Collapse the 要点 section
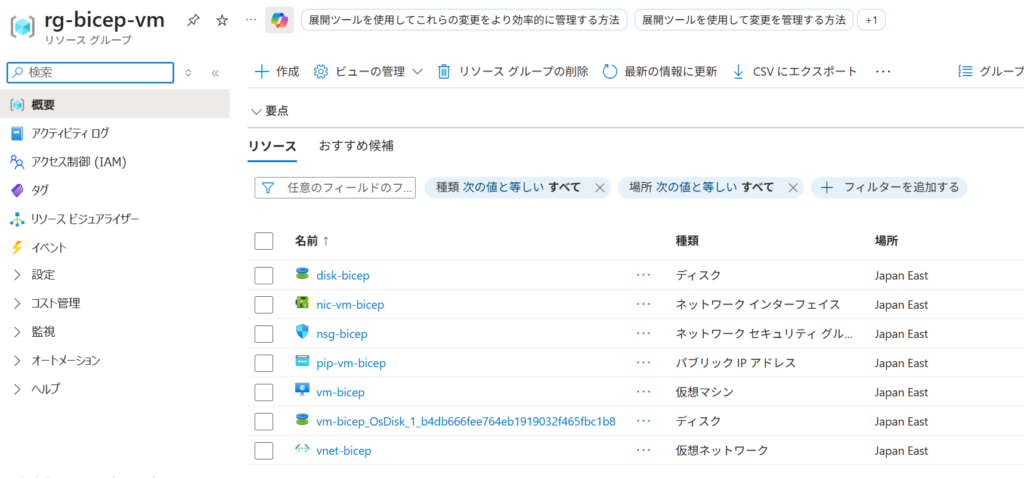Viewport: 1024px width, 478px height. coord(257,111)
